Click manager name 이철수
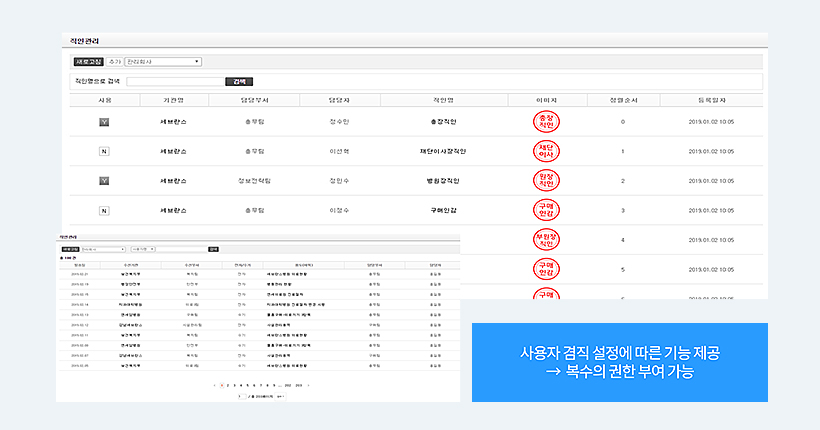 click(x=339, y=210)
